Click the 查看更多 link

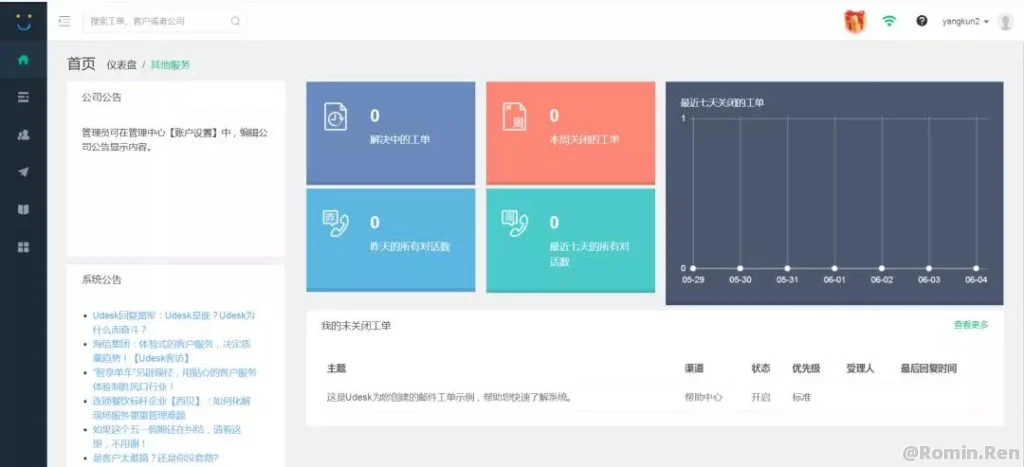click(x=970, y=325)
